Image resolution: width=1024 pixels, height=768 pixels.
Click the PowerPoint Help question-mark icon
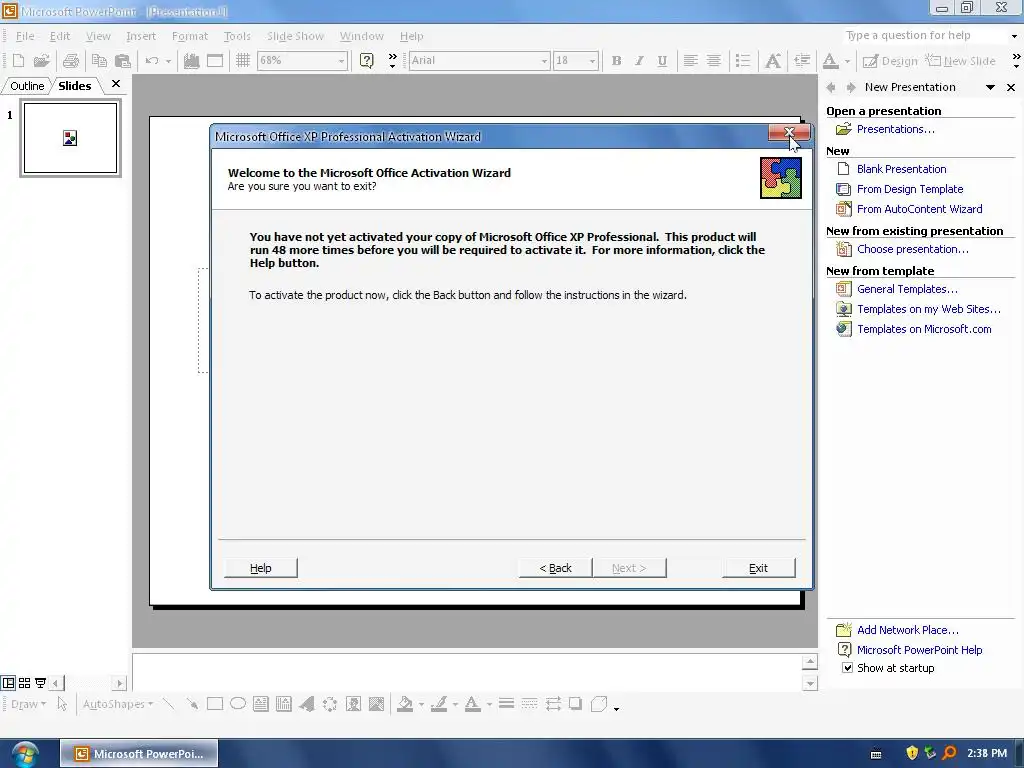click(x=367, y=61)
